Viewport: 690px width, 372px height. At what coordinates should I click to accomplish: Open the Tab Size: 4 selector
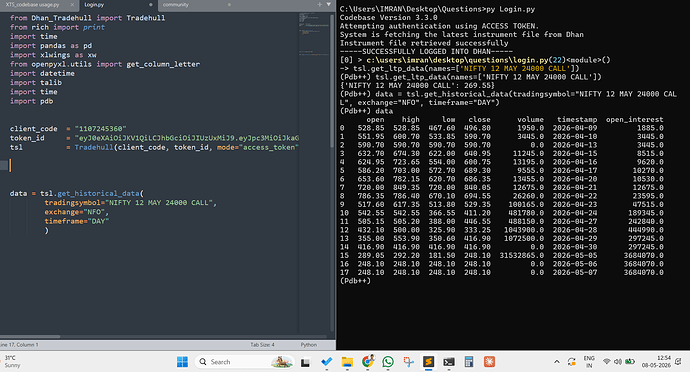262,345
